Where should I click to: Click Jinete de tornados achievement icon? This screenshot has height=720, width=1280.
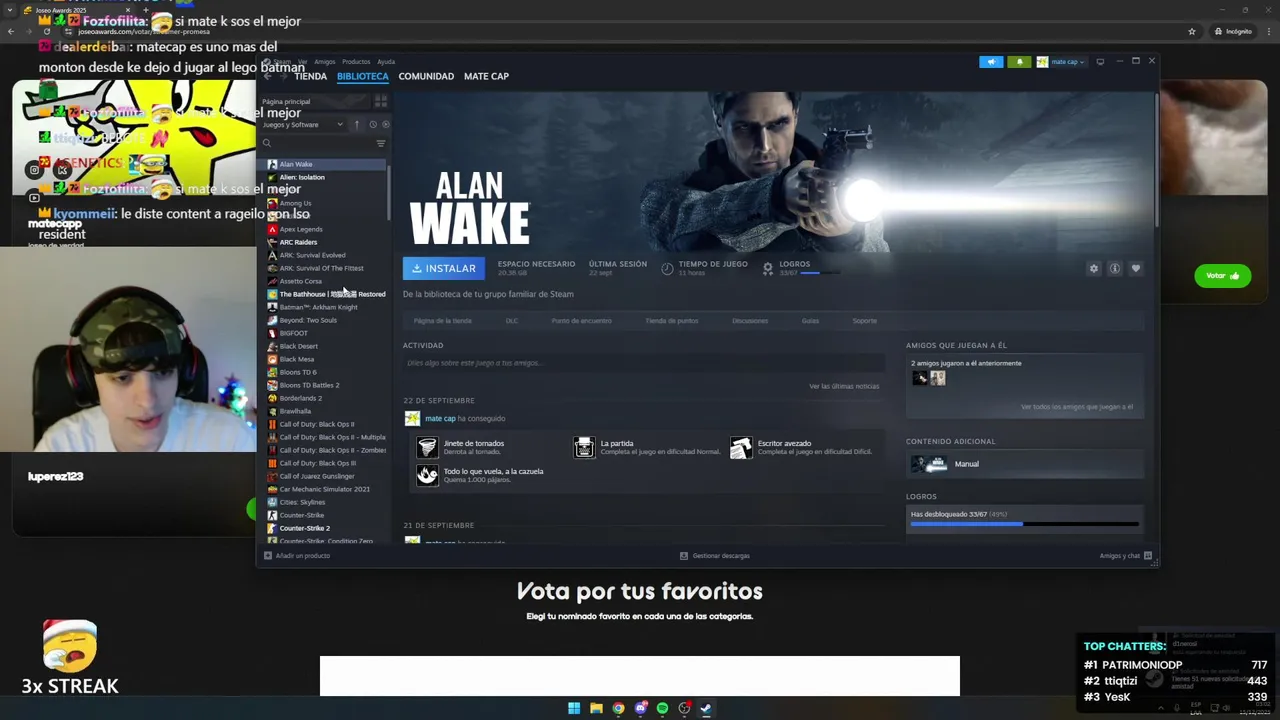point(427,447)
